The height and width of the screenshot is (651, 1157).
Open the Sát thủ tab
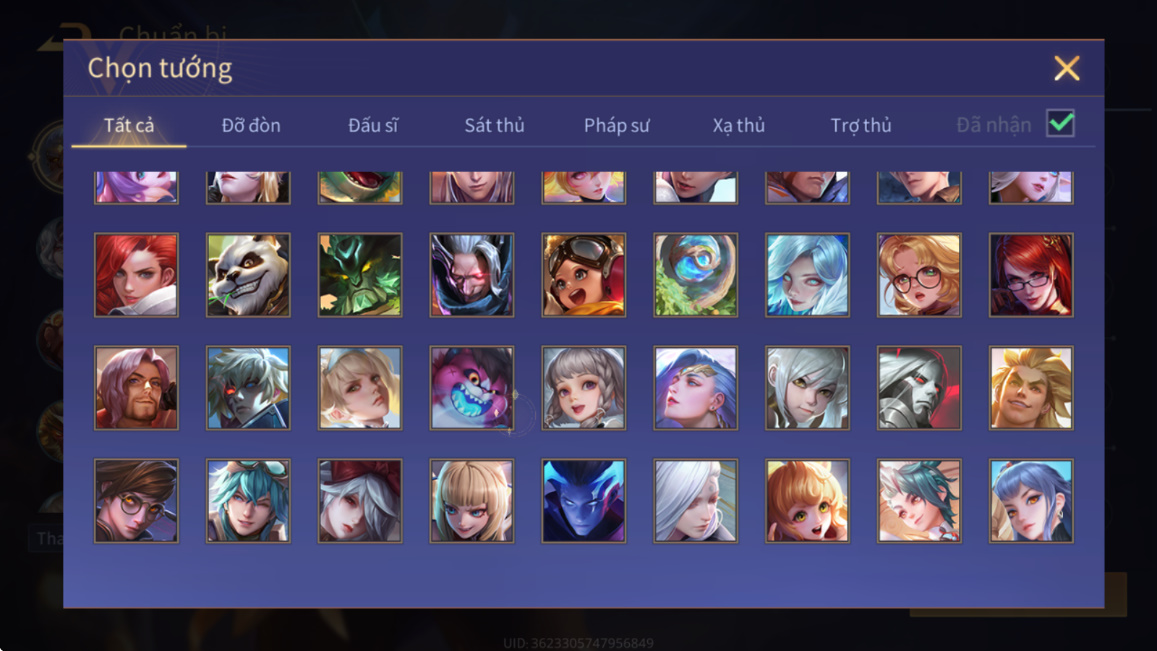point(494,125)
